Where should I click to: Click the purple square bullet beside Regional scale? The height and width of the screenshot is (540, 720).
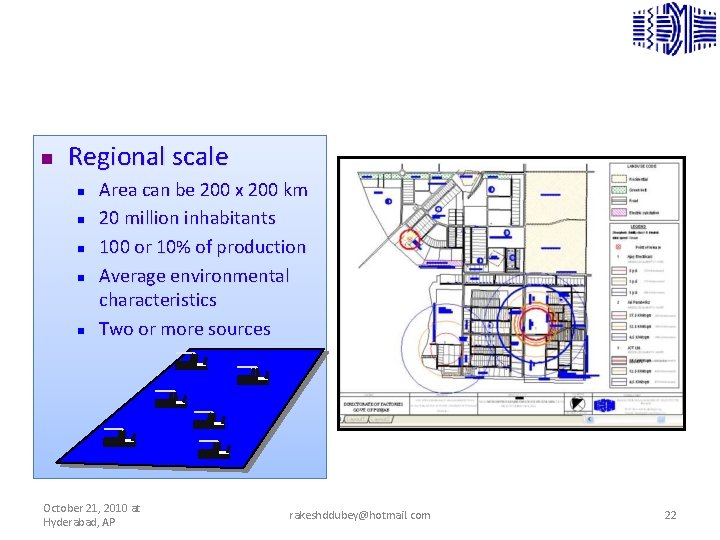point(47,159)
